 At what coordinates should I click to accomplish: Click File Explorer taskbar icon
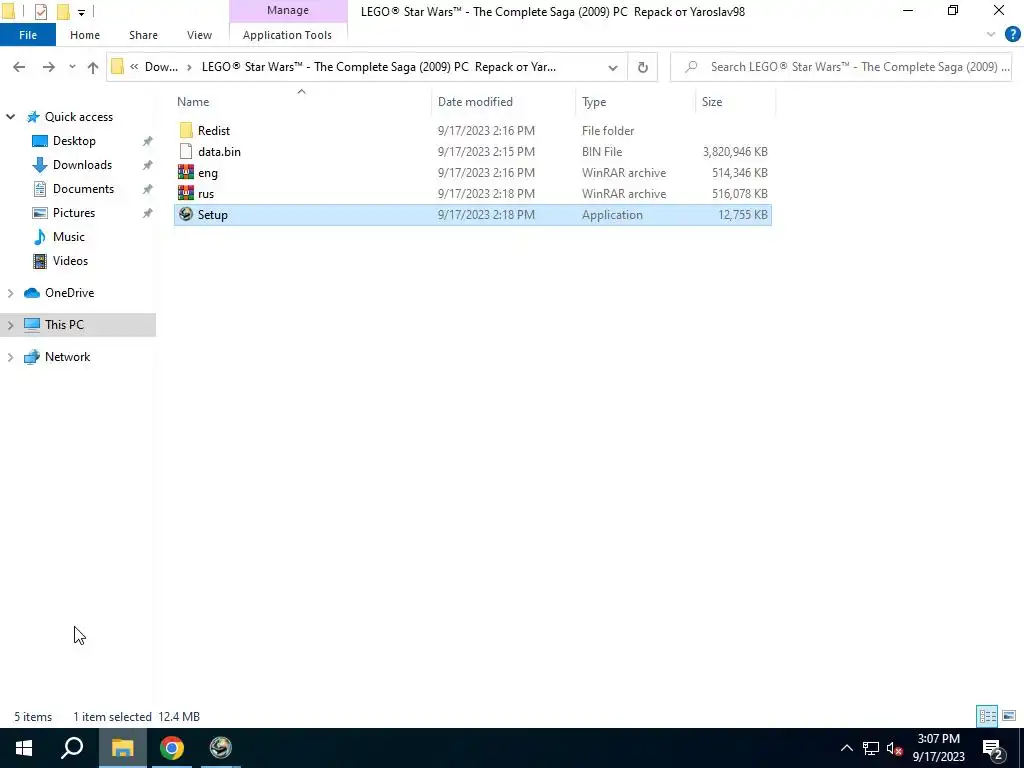point(122,748)
